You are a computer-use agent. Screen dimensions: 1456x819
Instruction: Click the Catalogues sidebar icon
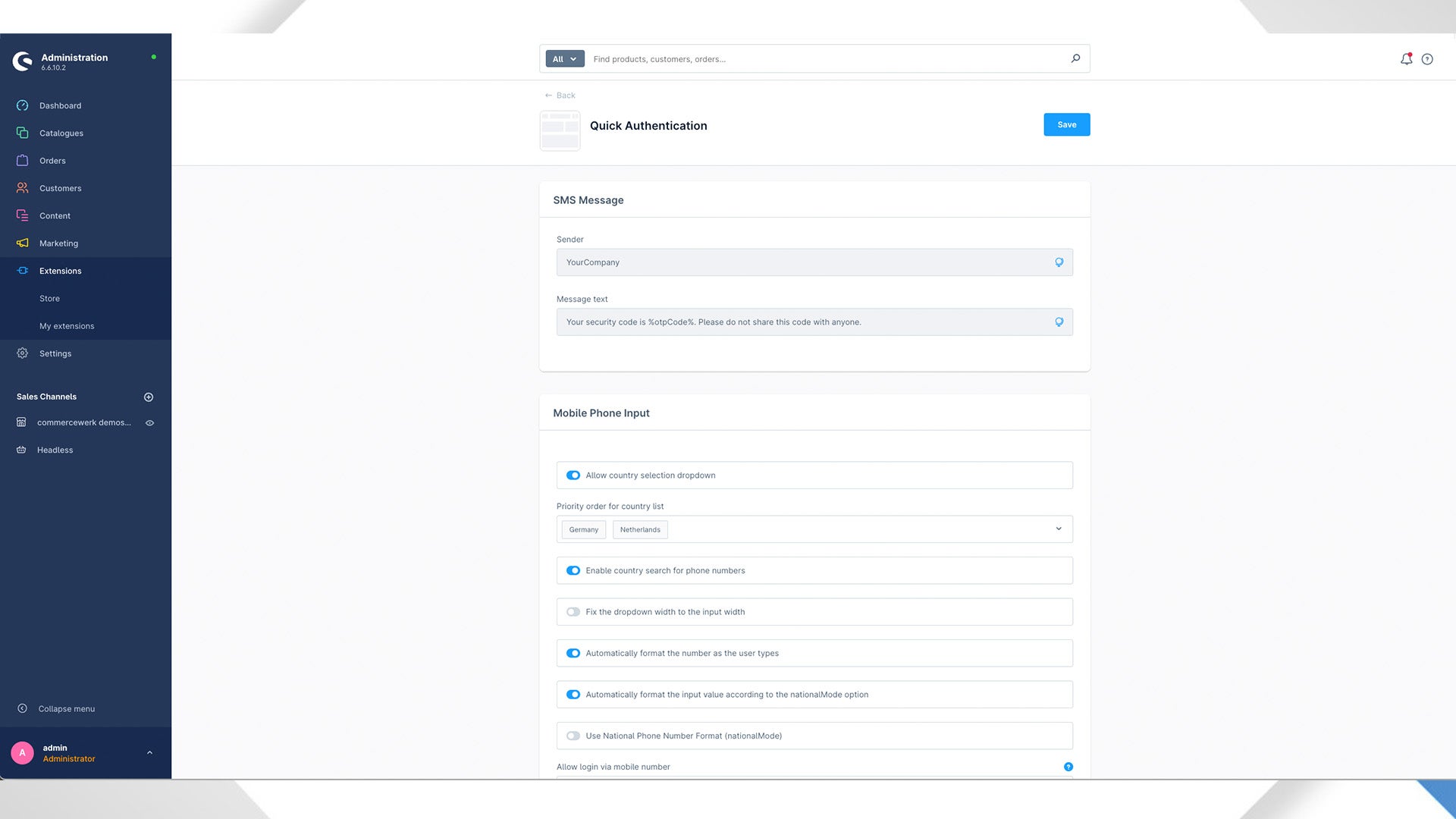pos(23,133)
